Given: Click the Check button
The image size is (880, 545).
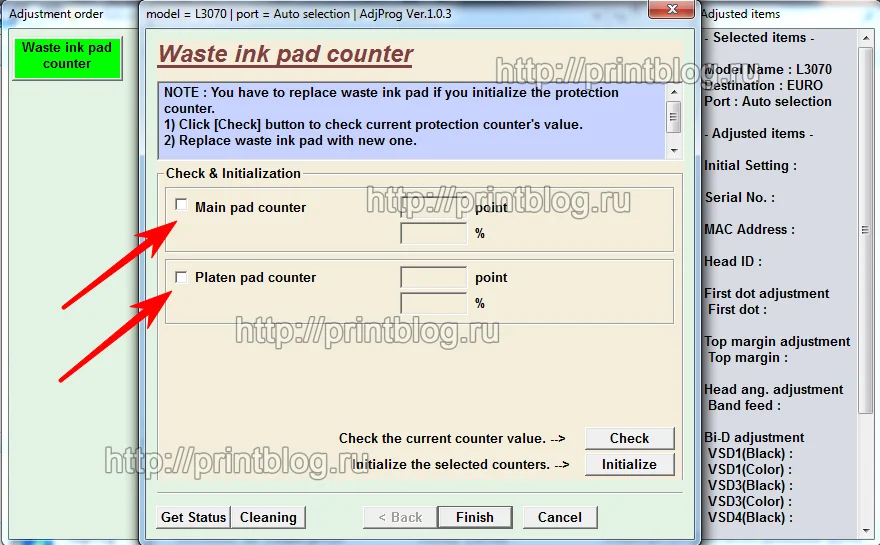Looking at the screenshot, I should pos(629,438).
